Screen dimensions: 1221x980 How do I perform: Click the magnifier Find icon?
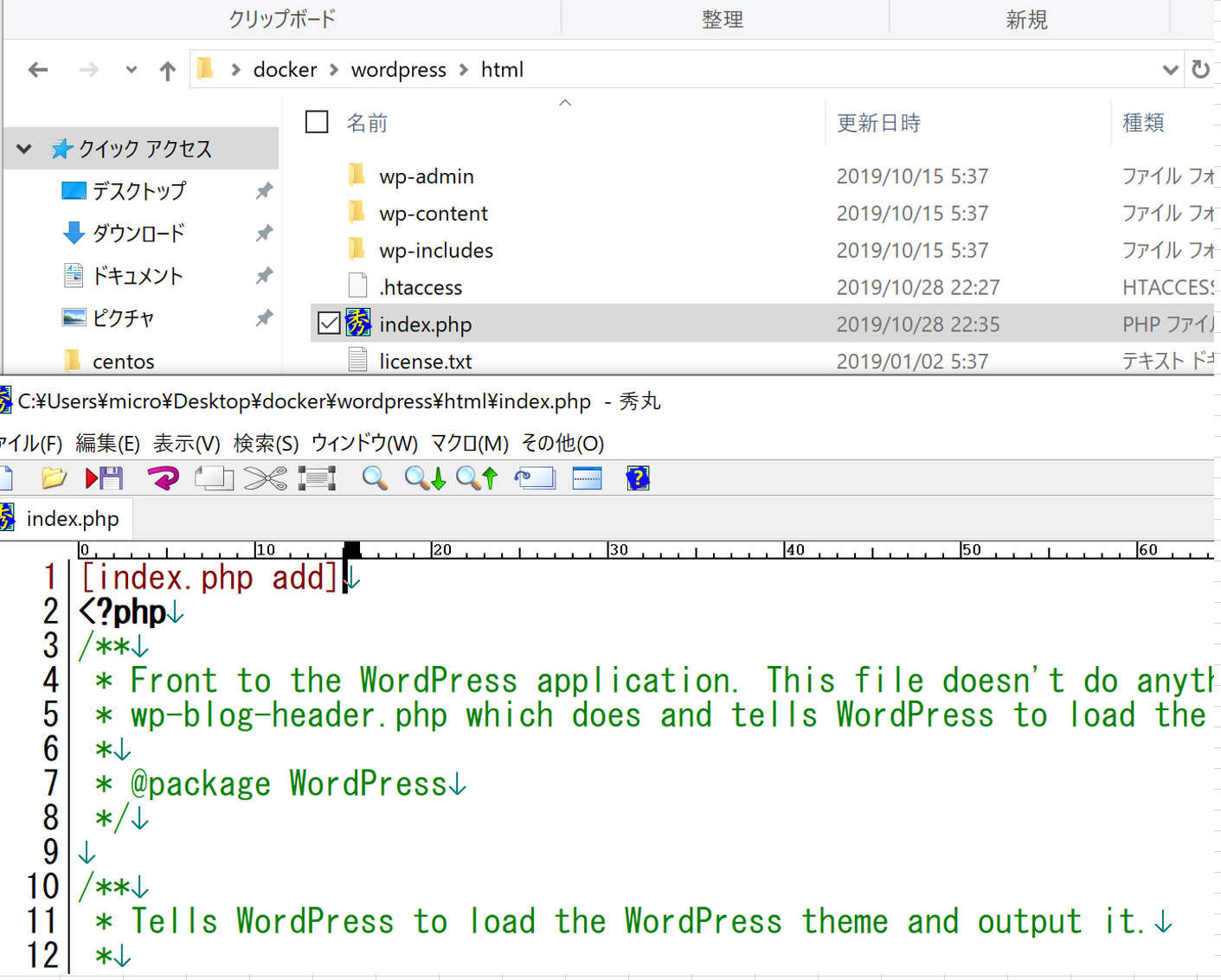(x=375, y=477)
